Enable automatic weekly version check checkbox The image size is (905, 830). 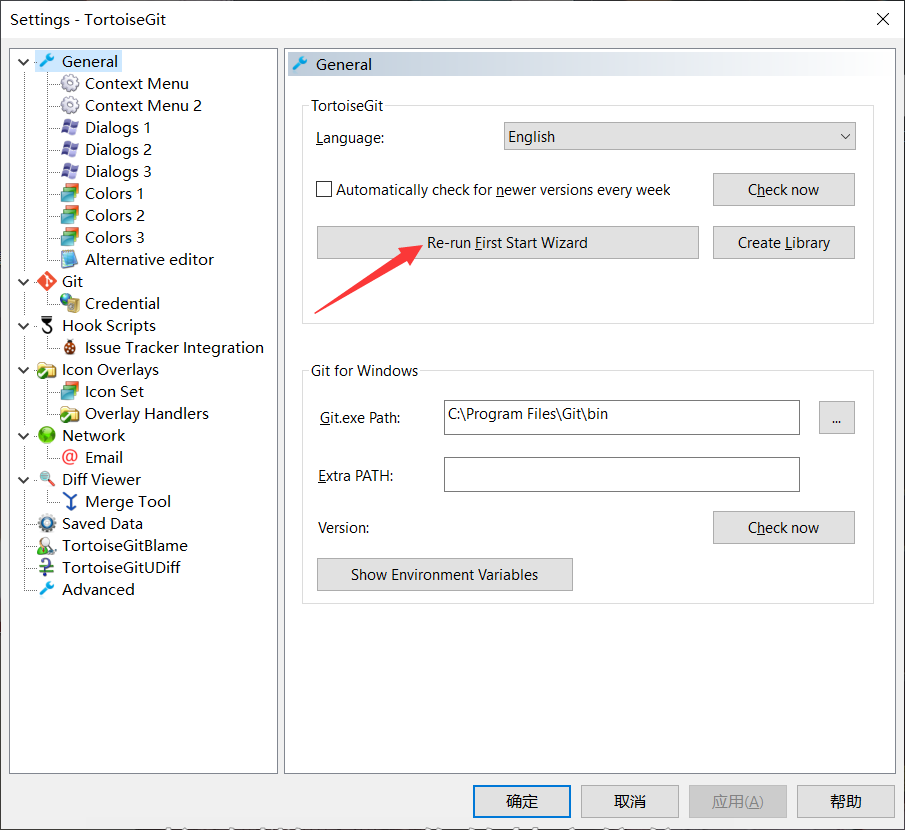point(324,190)
